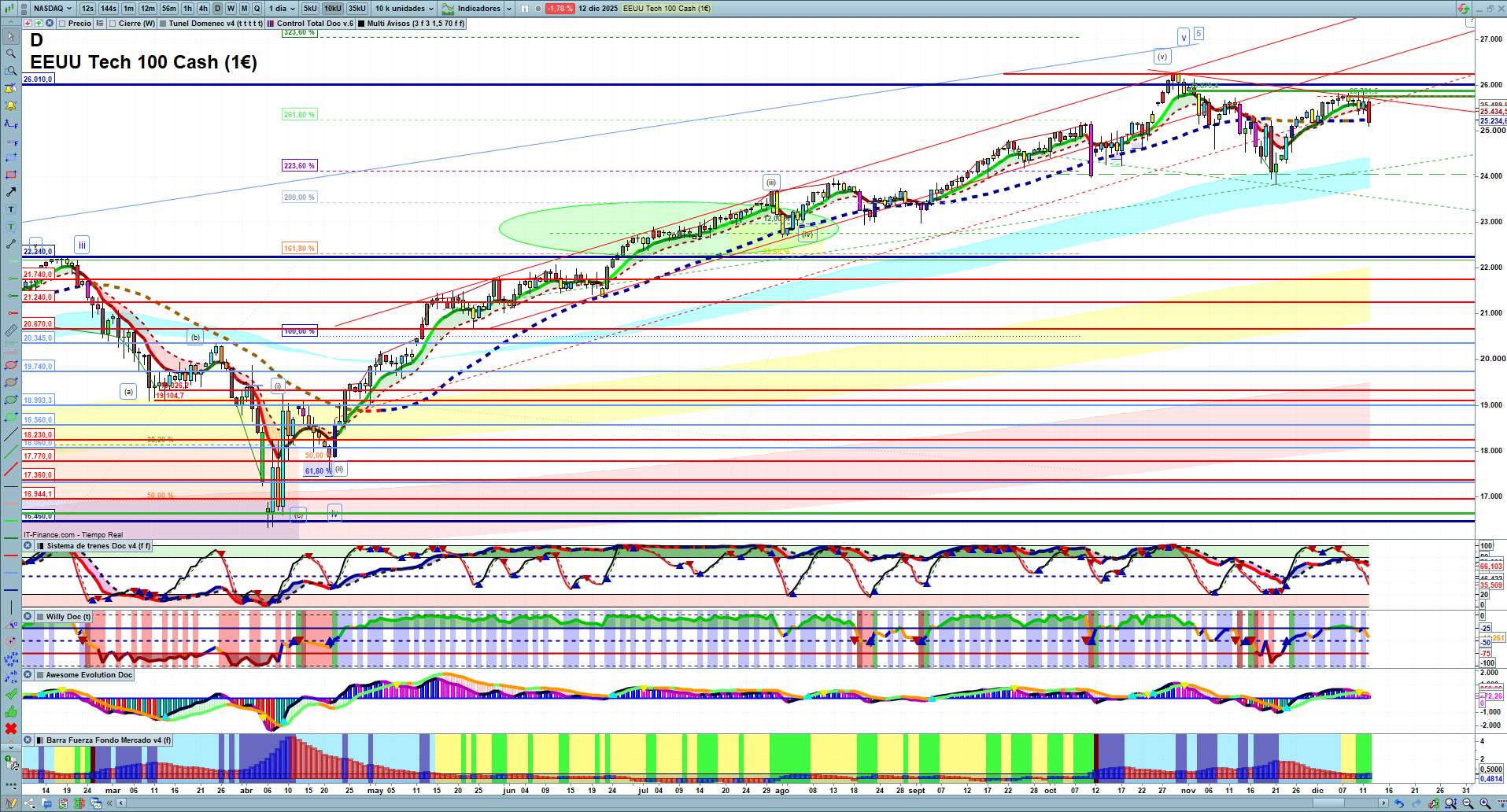The height and width of the screenshot is (812, 1507).
Task: Click the pencil drawing icon at bottom-left
Action: tap(11, 803)
